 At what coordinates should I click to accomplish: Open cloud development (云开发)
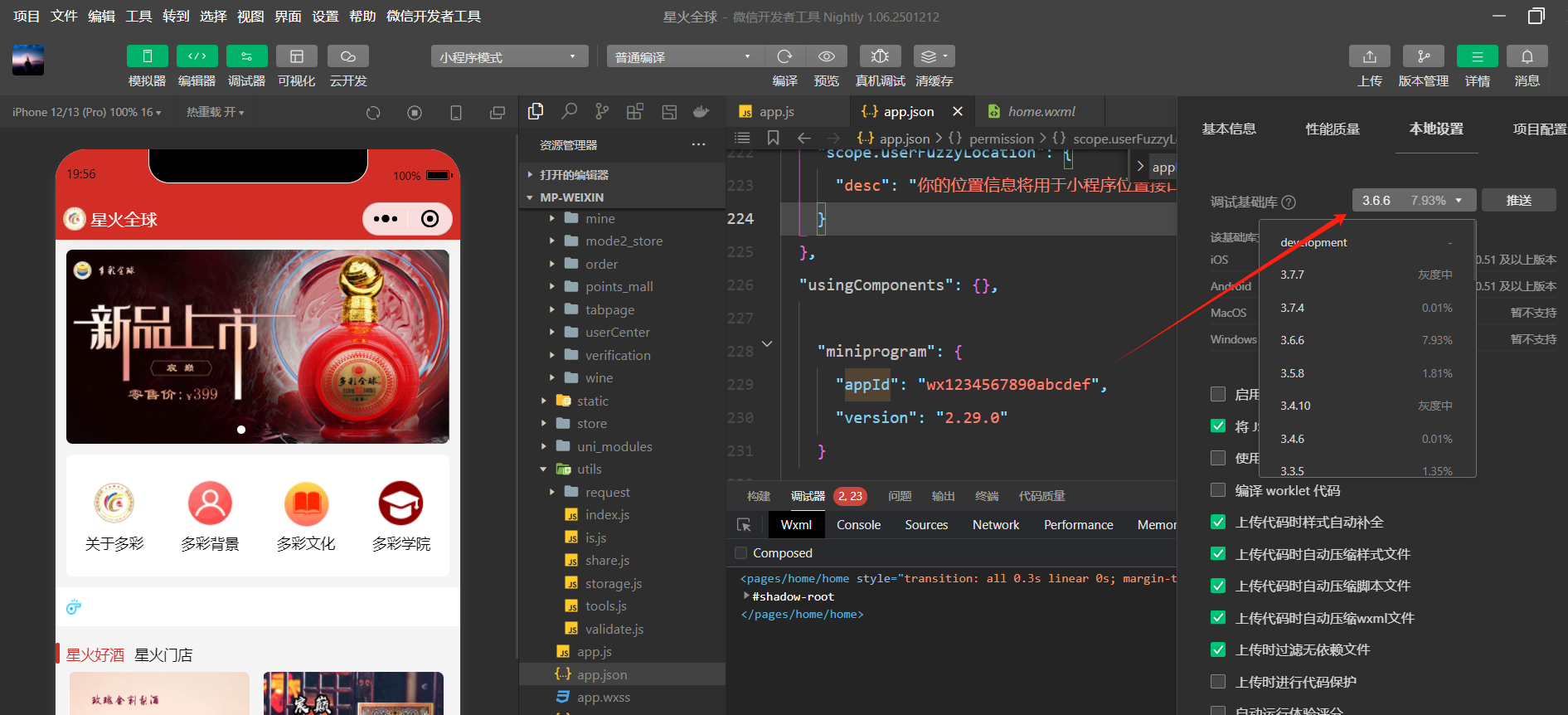[348, 56]
